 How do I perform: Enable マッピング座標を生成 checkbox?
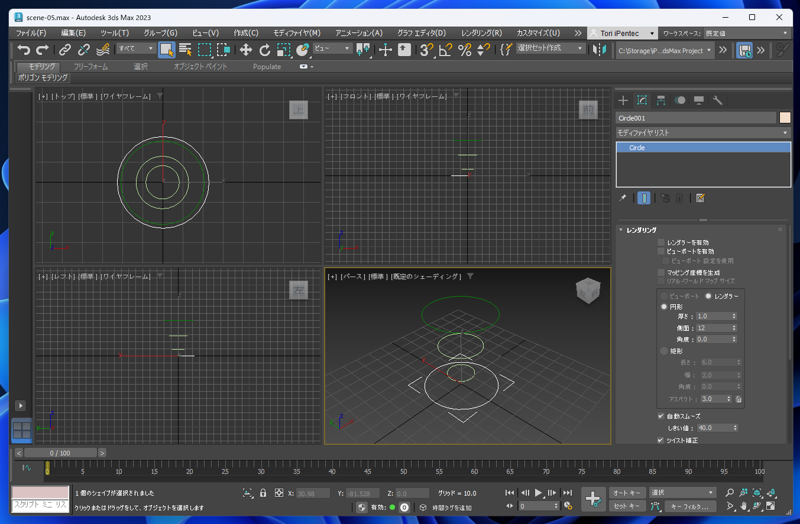pos(661,272)
